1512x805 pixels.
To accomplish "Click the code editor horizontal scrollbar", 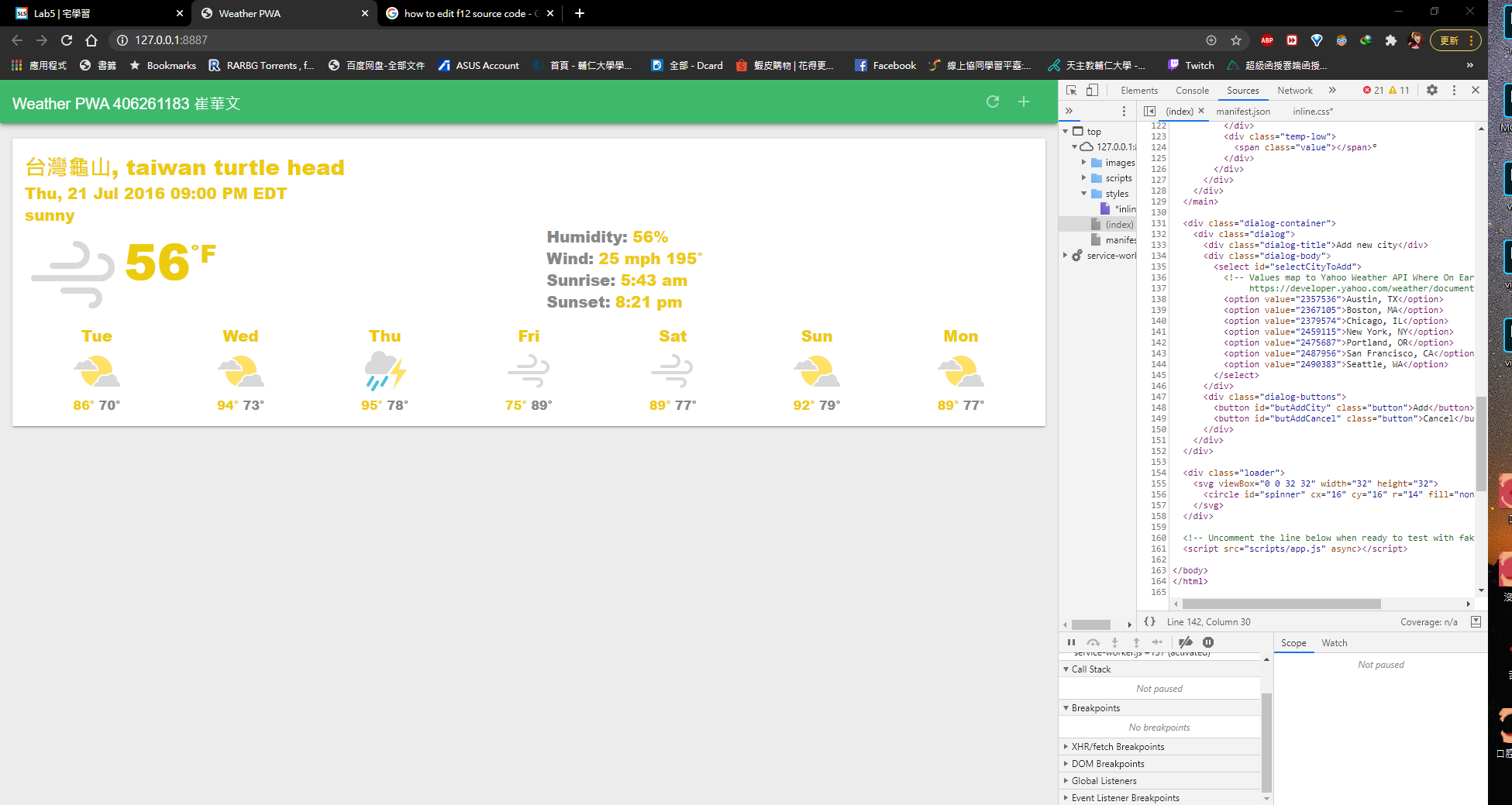I will [x=1281, y=604].
